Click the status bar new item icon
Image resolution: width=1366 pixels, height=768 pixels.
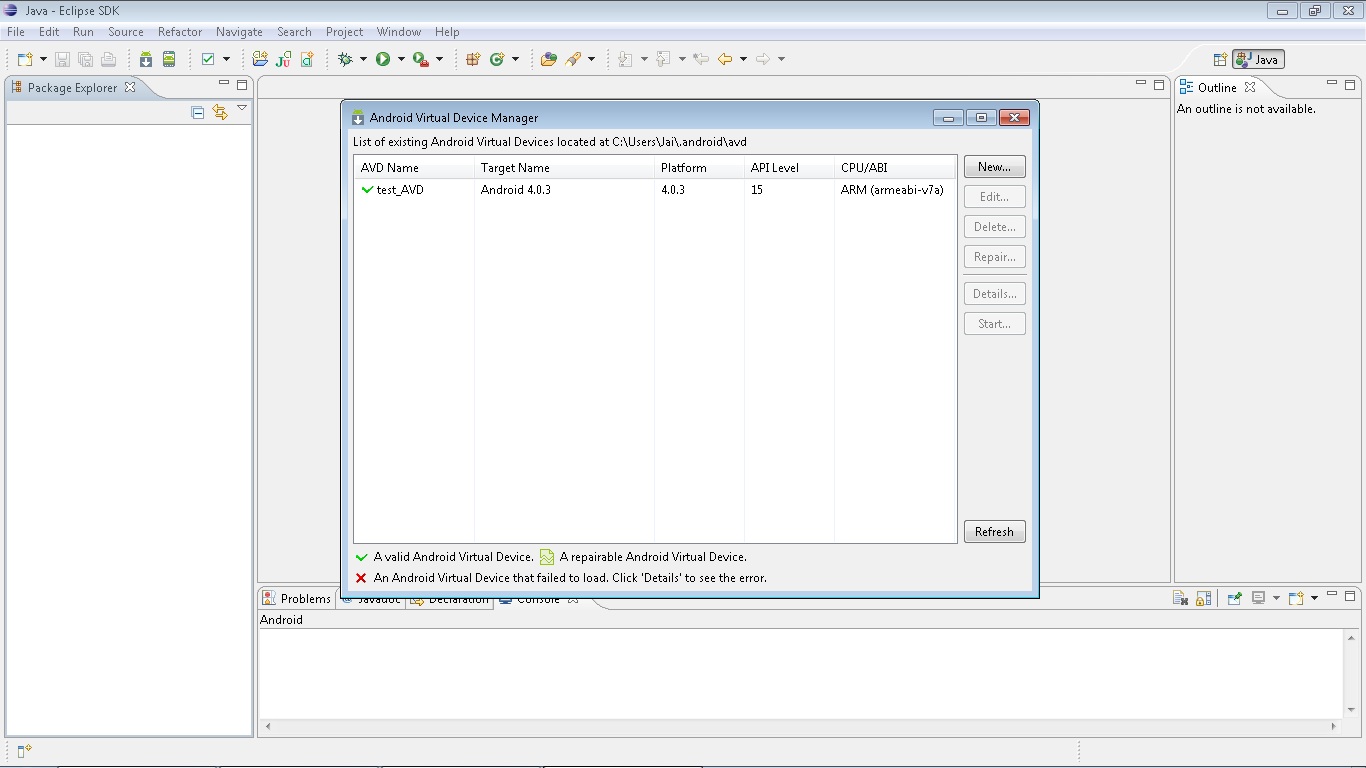(25, 750)
